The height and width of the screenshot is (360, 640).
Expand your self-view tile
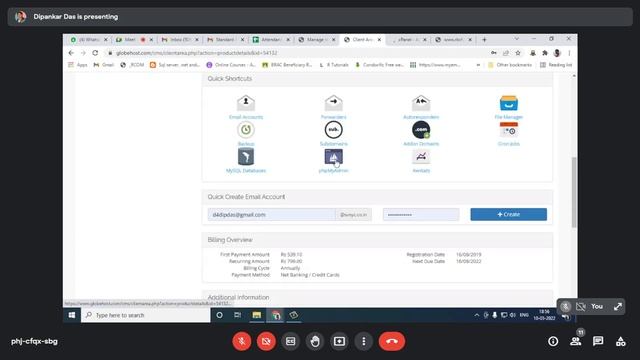coord(618,307)
